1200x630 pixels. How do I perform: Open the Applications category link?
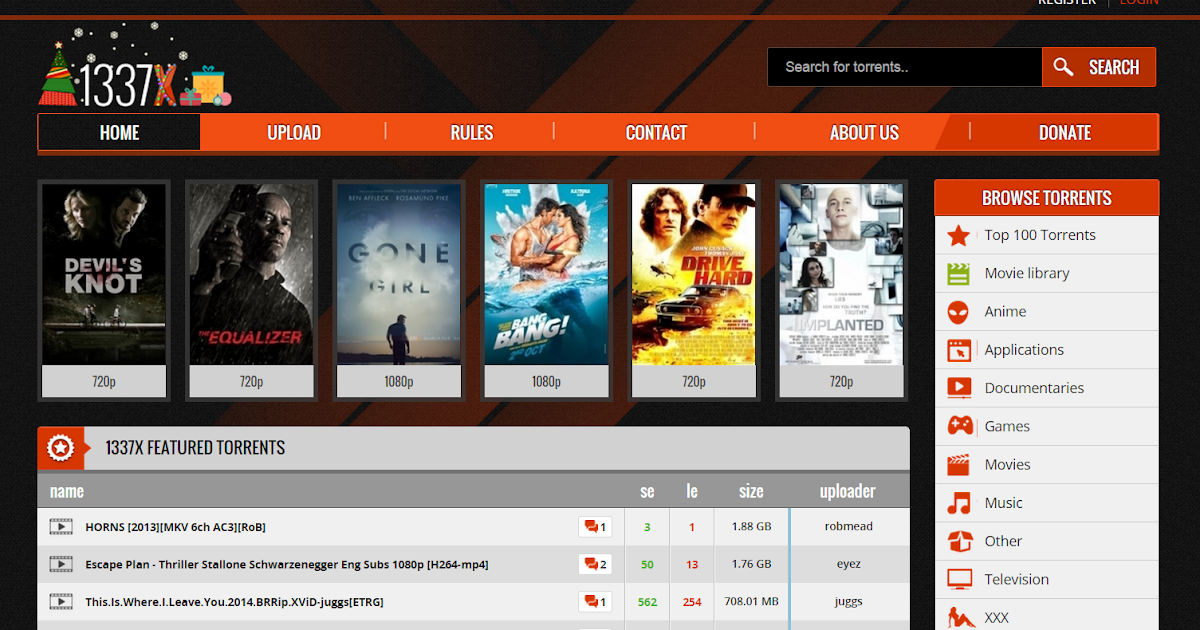click(1024, 350)
